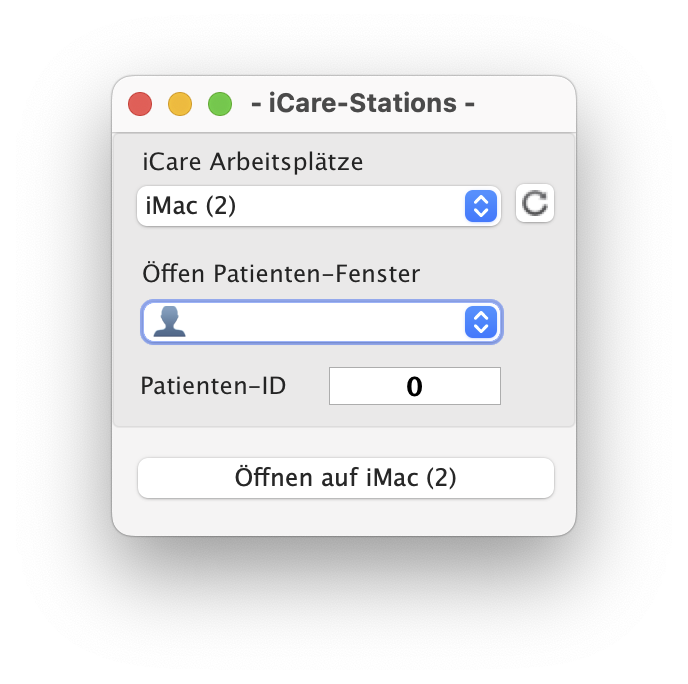Minimize the iCare-Stations window
This screenshot has height=684, width=688.
[x=180, y=104]
